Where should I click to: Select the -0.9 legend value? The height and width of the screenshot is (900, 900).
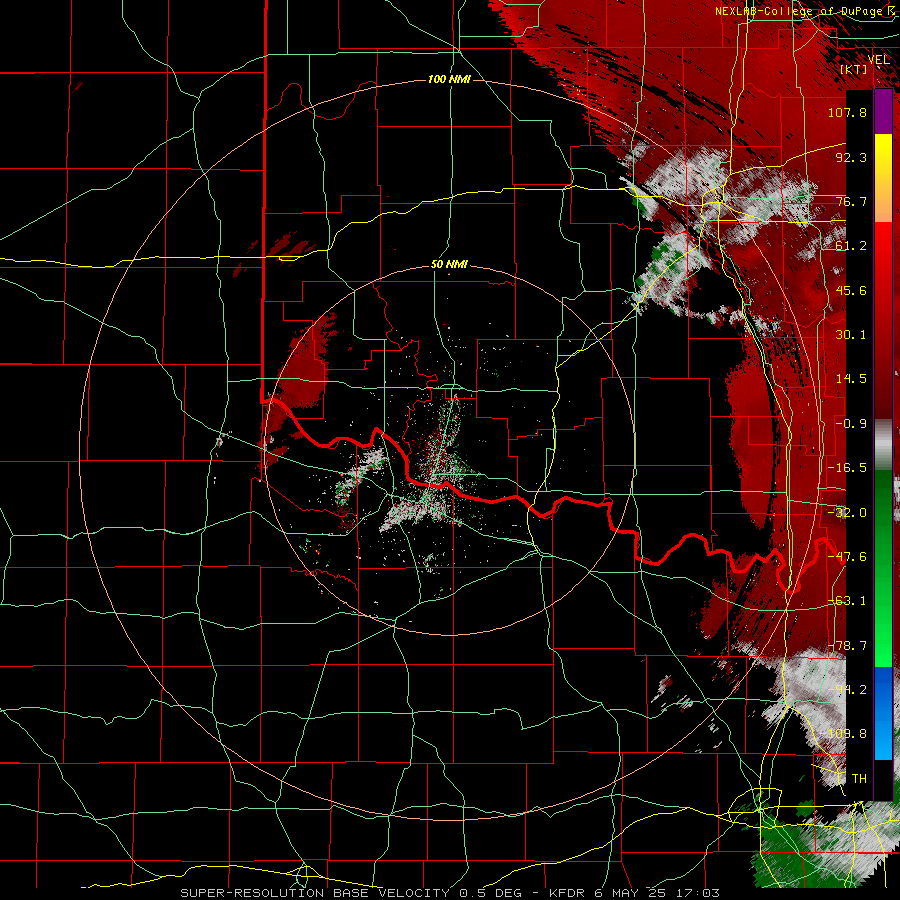pyautogui.click(x=851, y=424)
